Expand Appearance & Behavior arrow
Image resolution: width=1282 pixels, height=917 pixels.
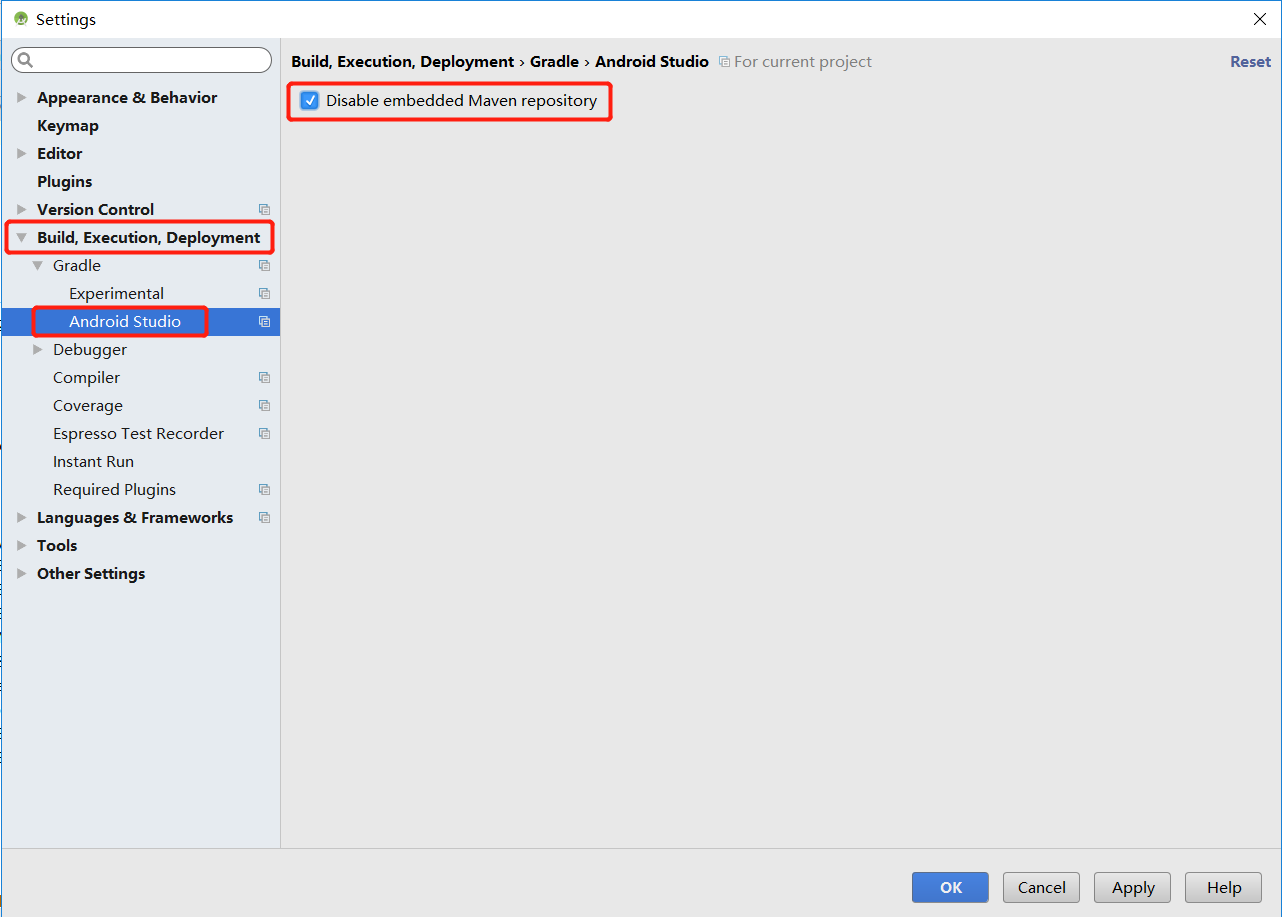coord(21,98)
